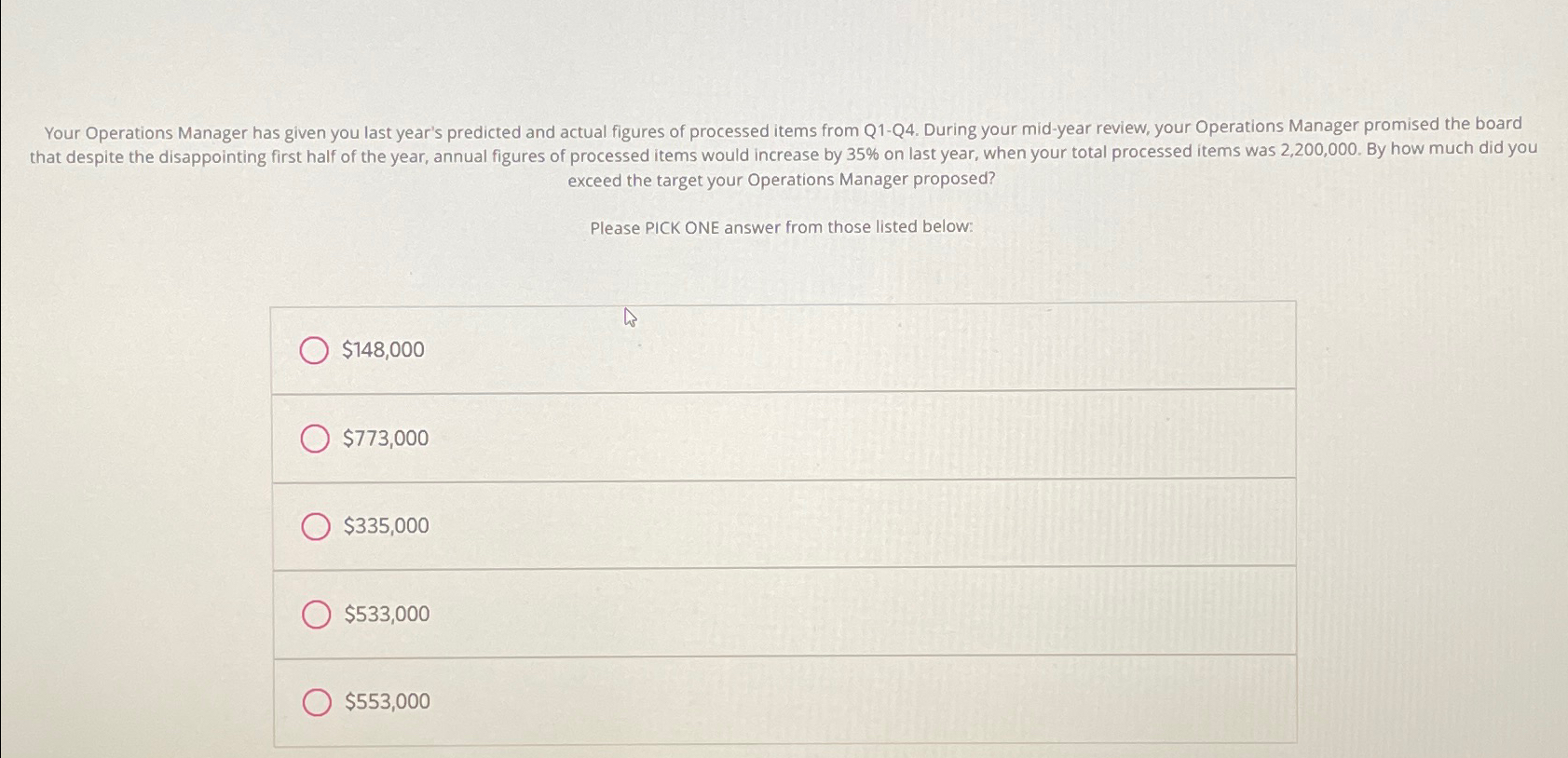1568x758 pixels.
Task: Pick the $533,000 radio button
Action: (x=317, y=615)
